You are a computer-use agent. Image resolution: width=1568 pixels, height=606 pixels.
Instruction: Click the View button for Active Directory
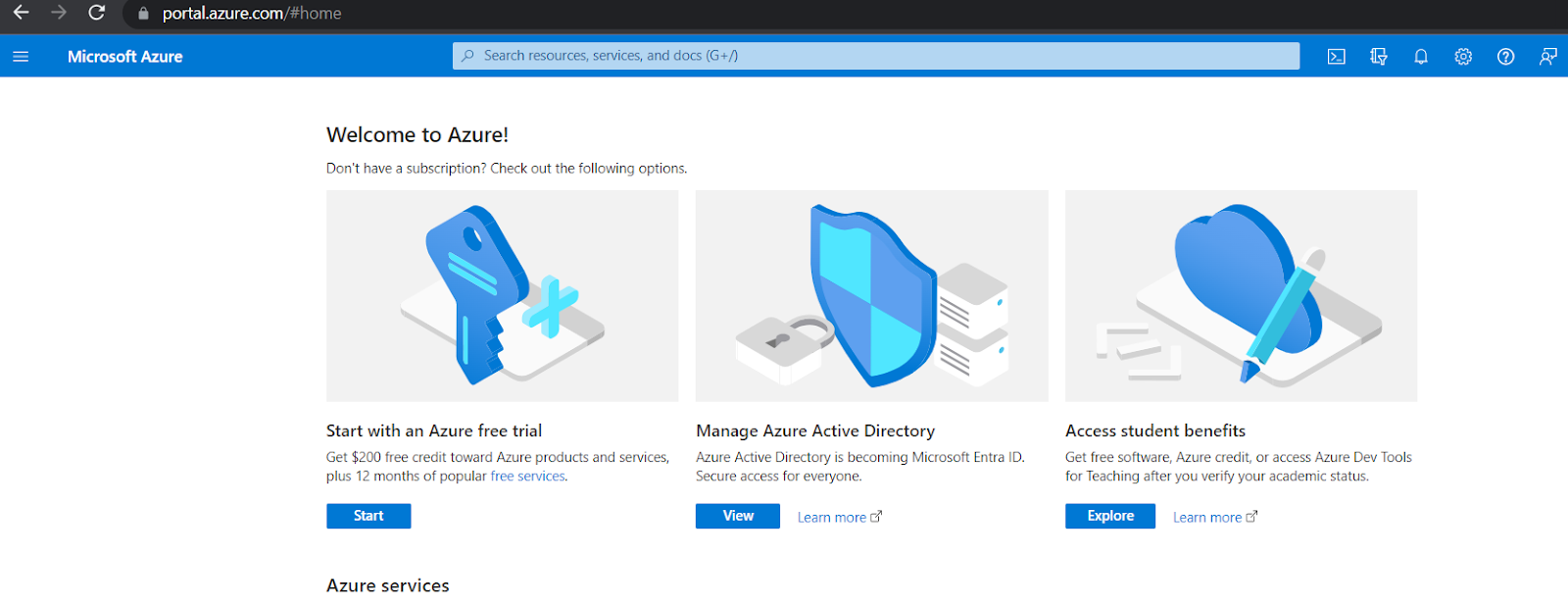(x=738, y=516)
